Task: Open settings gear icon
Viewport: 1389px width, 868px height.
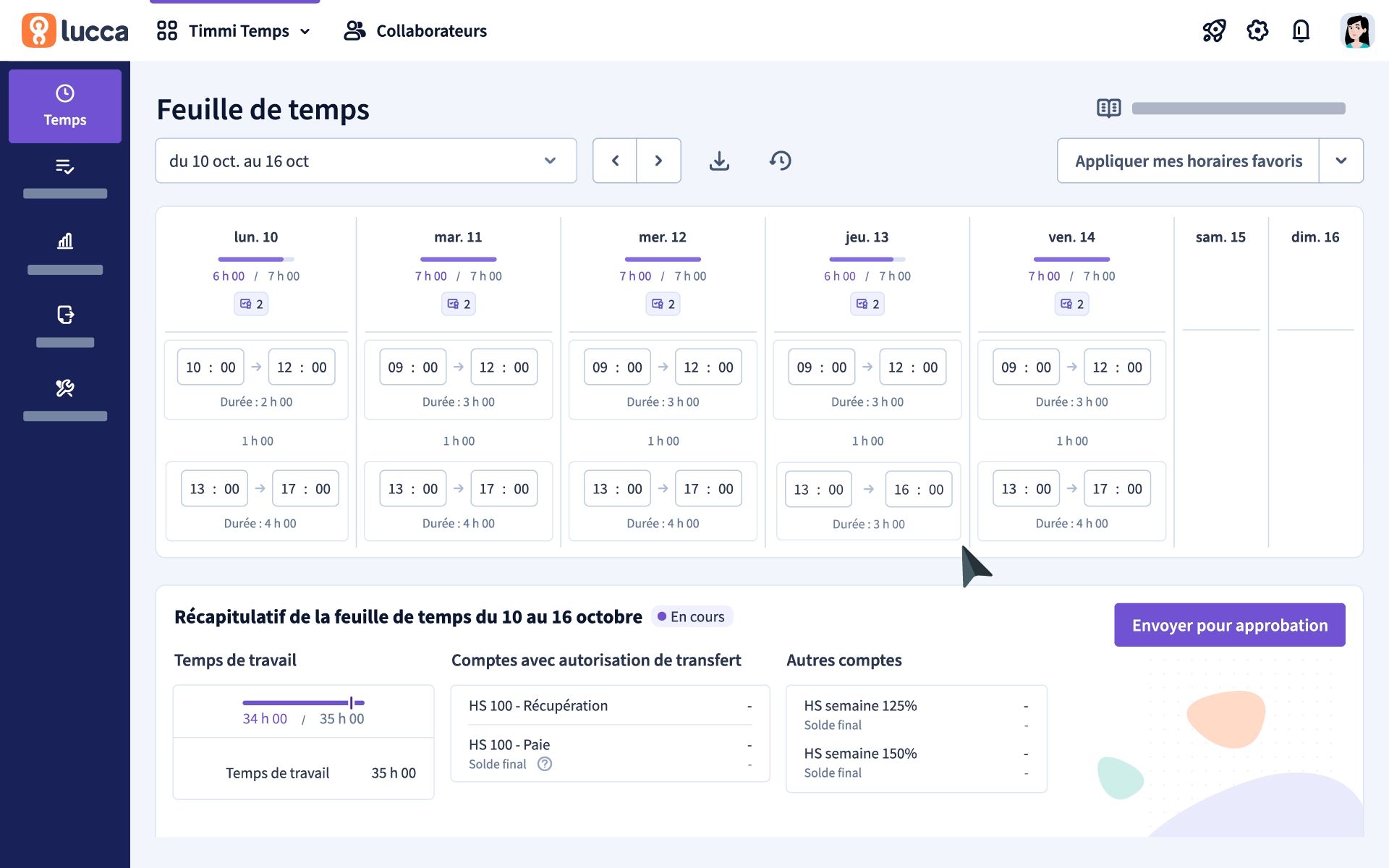Action: pos(1257,30)
